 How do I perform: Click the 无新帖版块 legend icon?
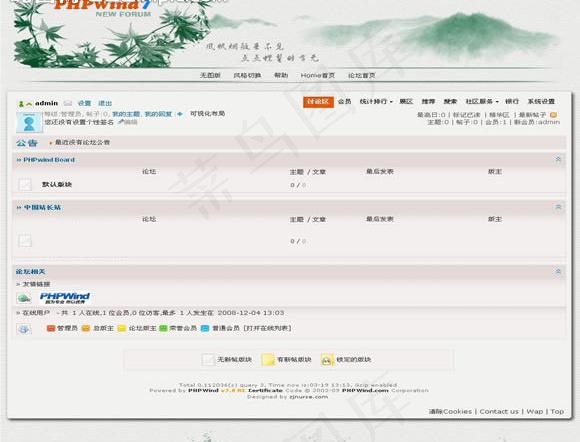click(x=208, y=359)
